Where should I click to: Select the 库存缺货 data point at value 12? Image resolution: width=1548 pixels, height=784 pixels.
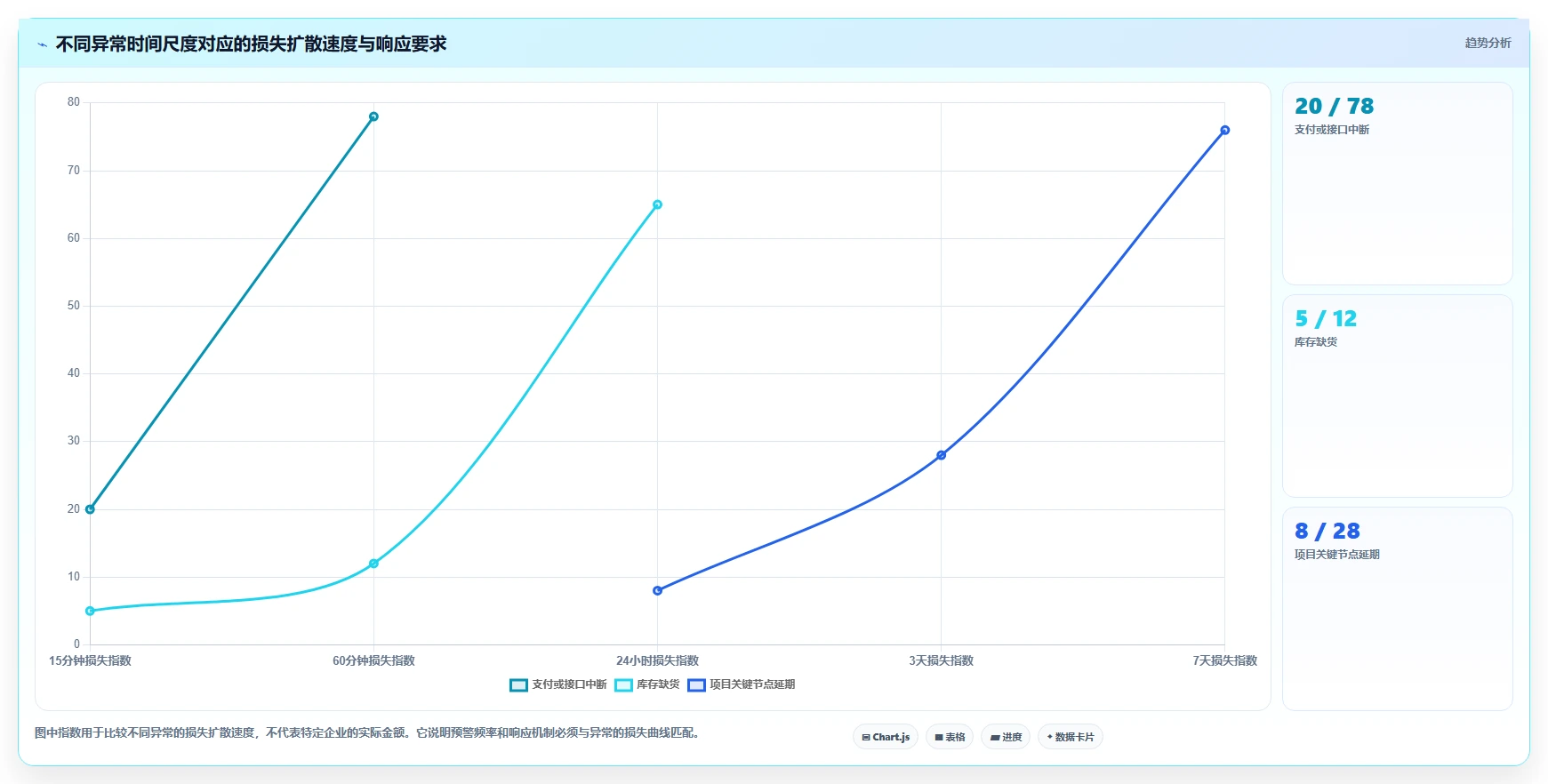point(373,564)
